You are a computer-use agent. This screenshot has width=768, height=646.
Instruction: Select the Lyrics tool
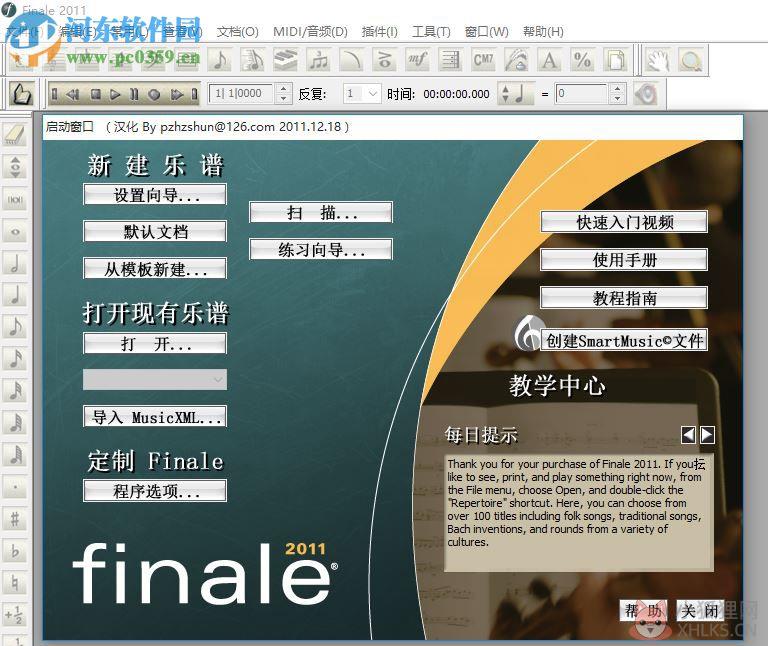point(516,60)
